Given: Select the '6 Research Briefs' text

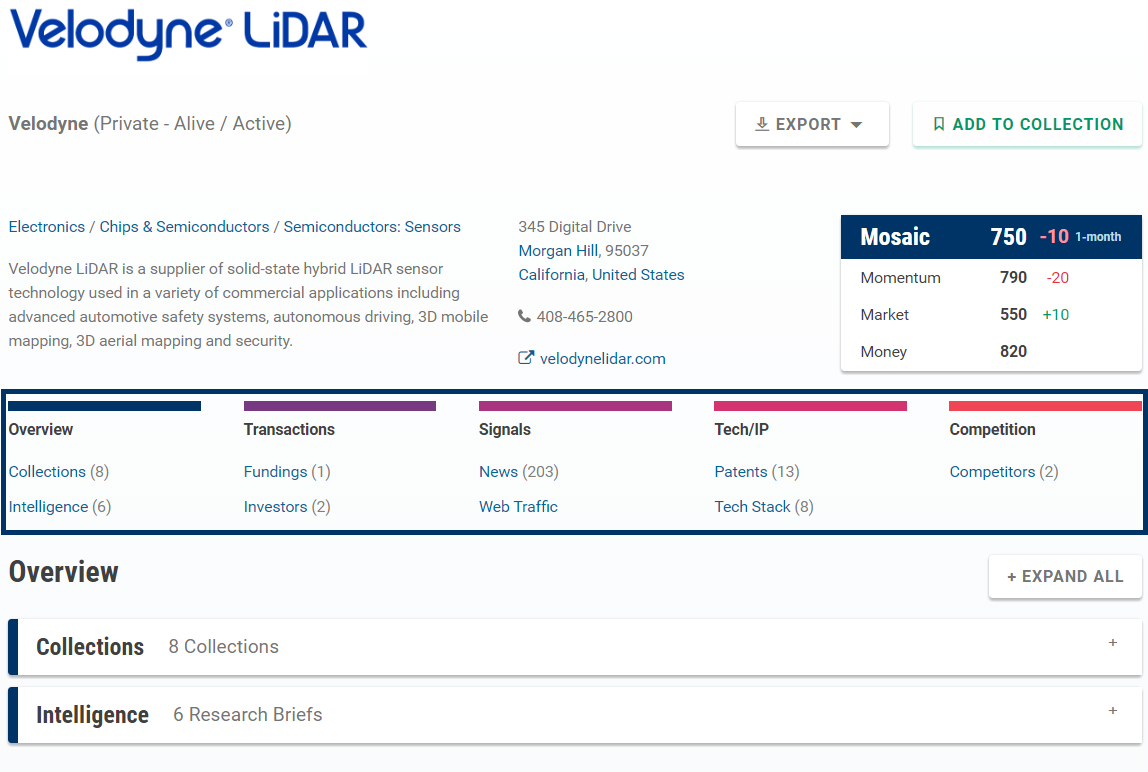Looking at the screenshot, I should (x=247, y=715).
